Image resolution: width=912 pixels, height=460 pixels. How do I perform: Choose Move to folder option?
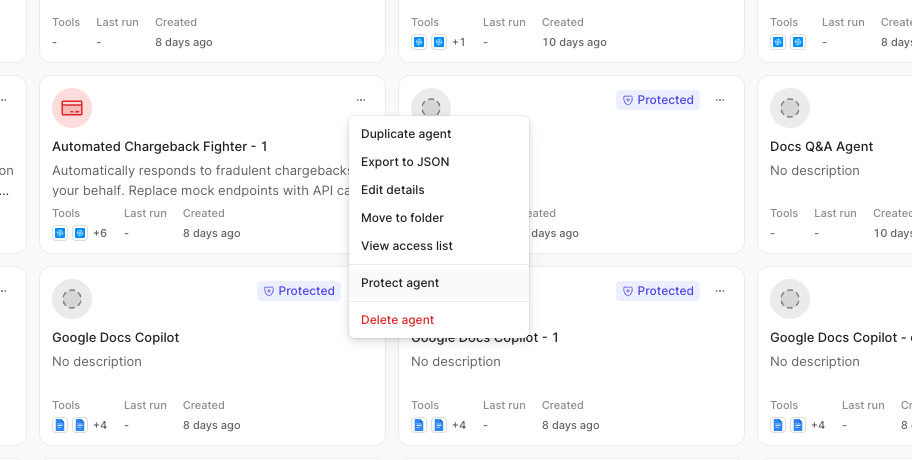coord(402,218)
